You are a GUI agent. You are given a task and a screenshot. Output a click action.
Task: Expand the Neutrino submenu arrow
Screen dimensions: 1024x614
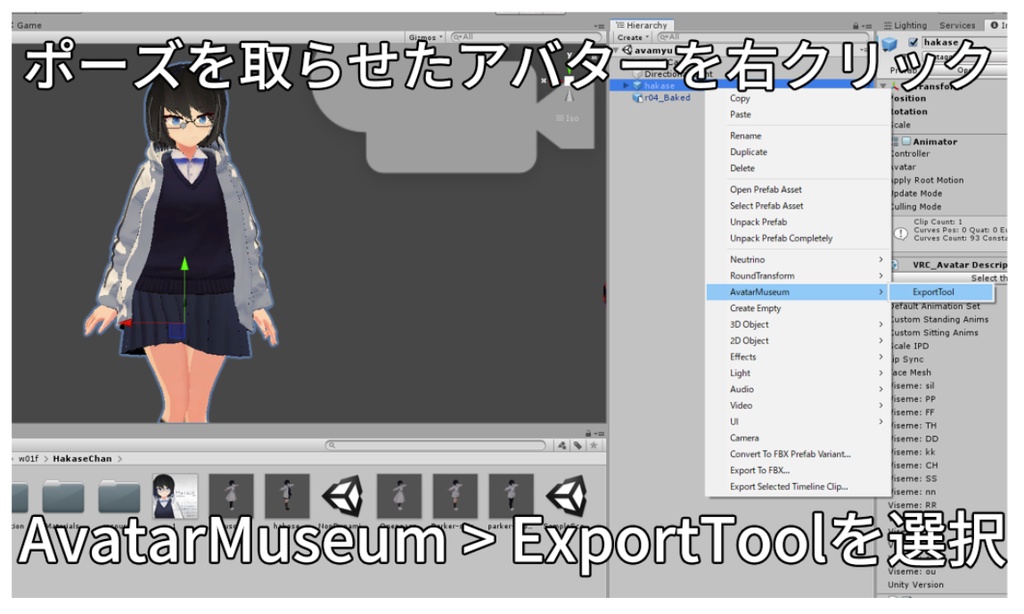click(881, 259)
